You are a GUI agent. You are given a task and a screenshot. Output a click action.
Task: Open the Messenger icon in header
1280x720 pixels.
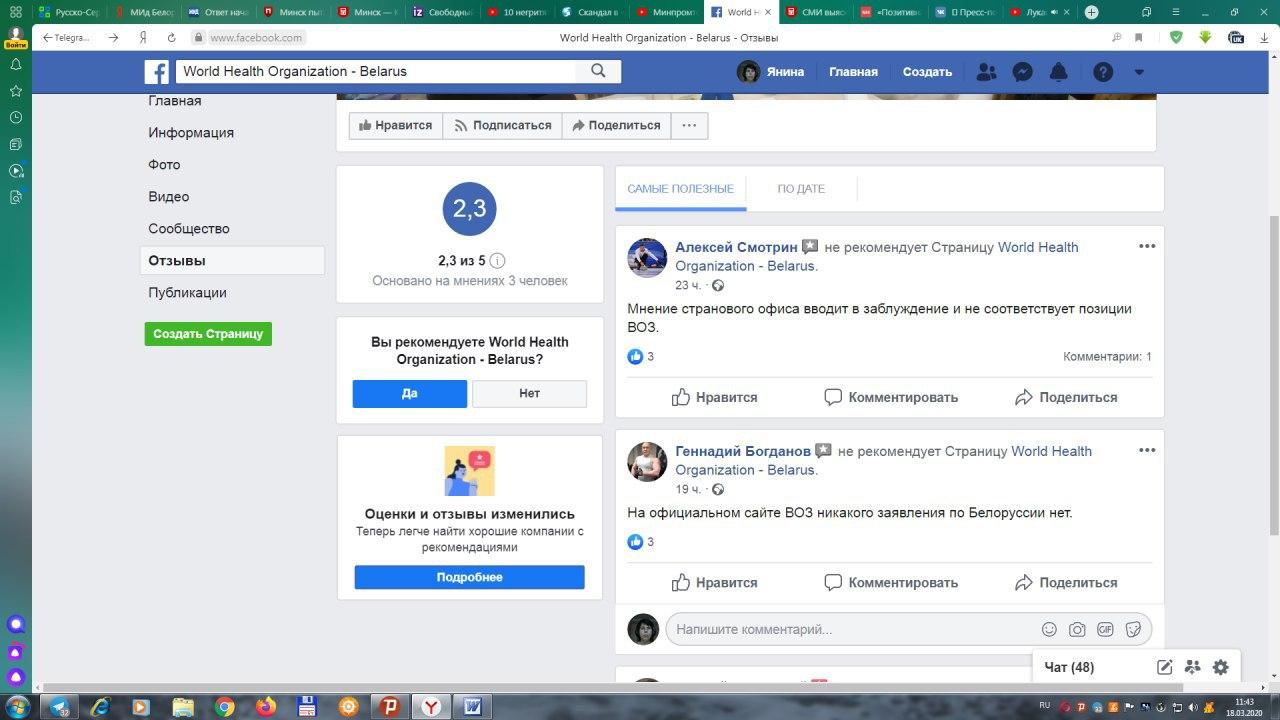(x=1022, y=72)
